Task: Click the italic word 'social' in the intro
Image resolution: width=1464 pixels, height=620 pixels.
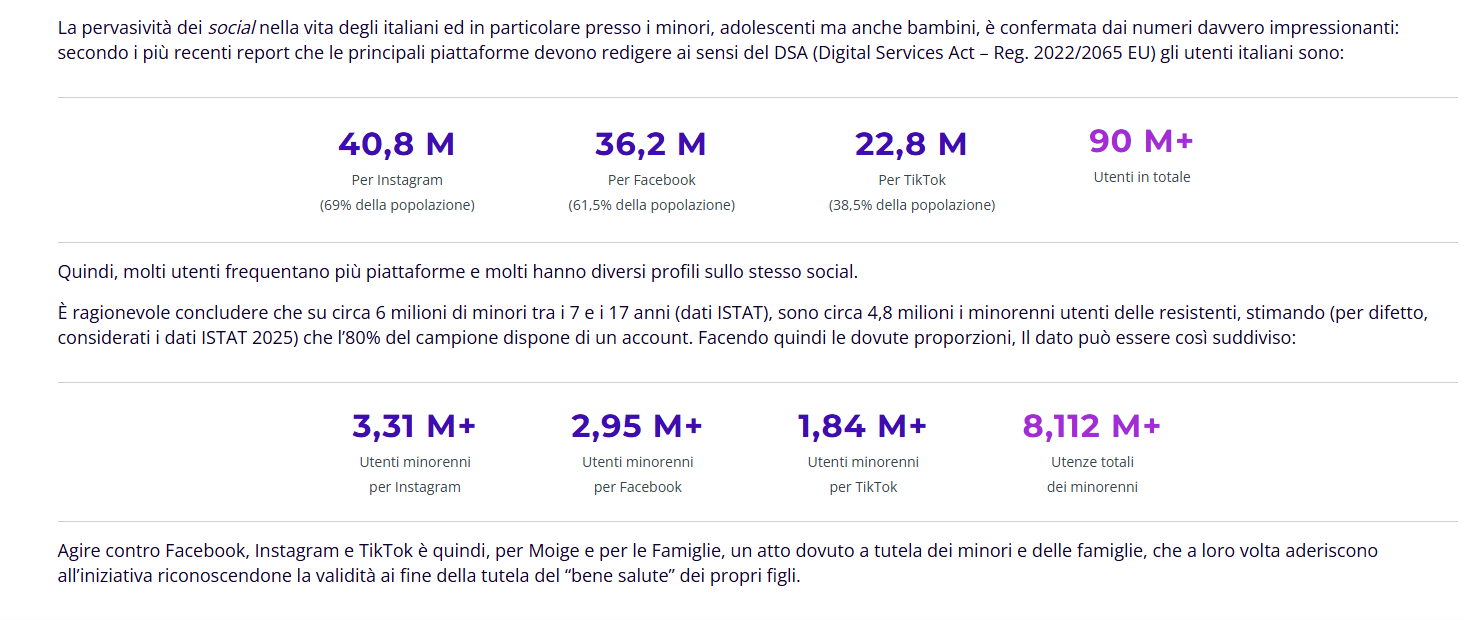Action: [x=231, y=27]
